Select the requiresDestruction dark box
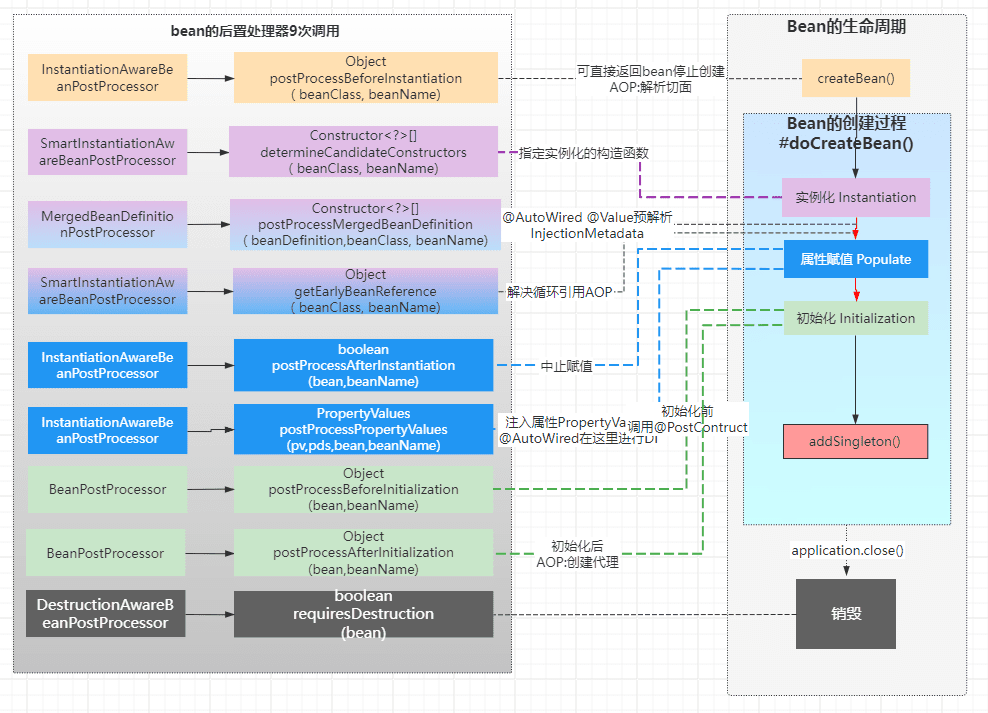This screenshot has width=988, height=713. (x=364, y=614)
